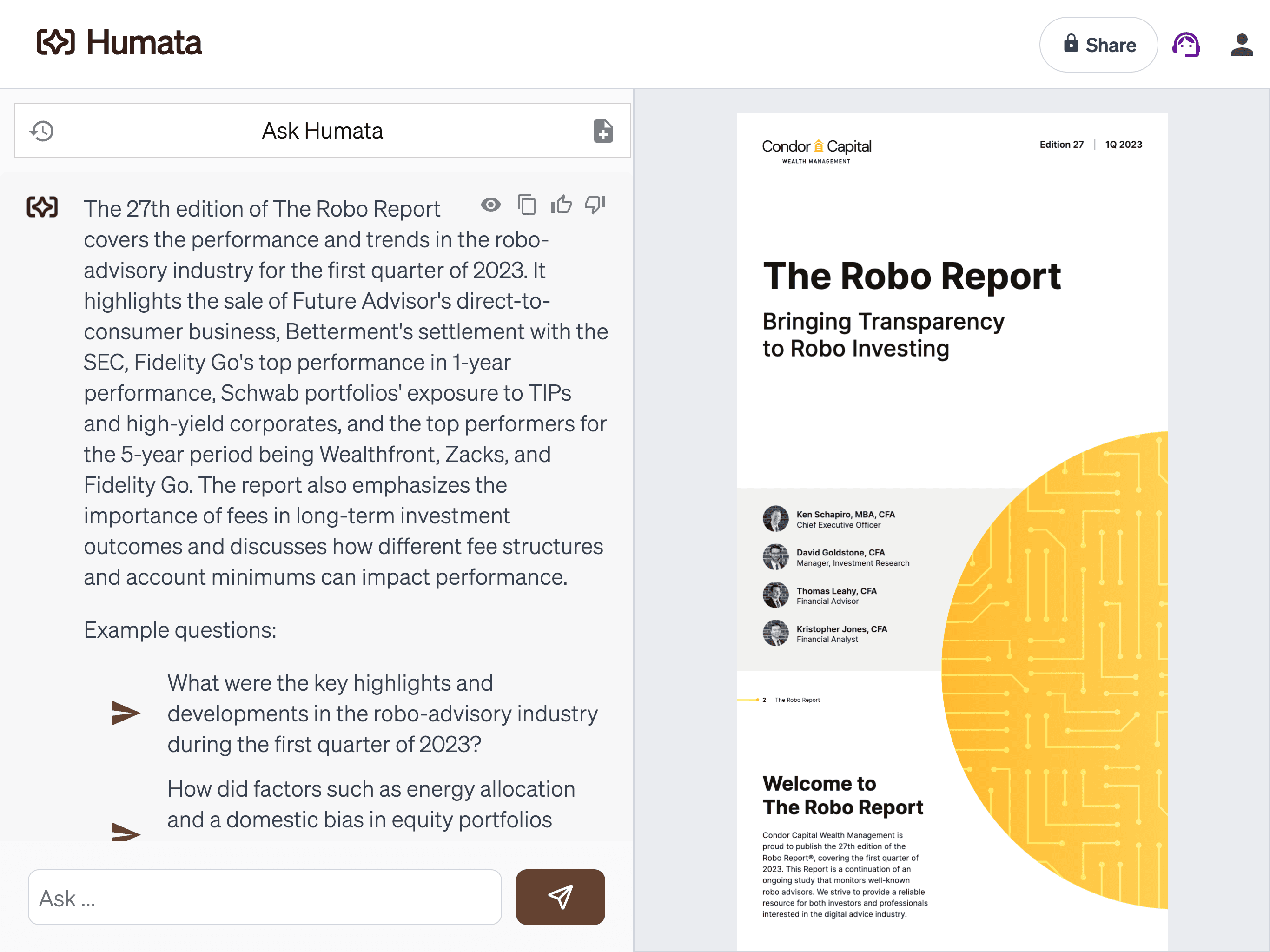Viewport: 1270px width, 952px height.
Task: Toggle the eye icon to view sources
Action: [490, 205]
